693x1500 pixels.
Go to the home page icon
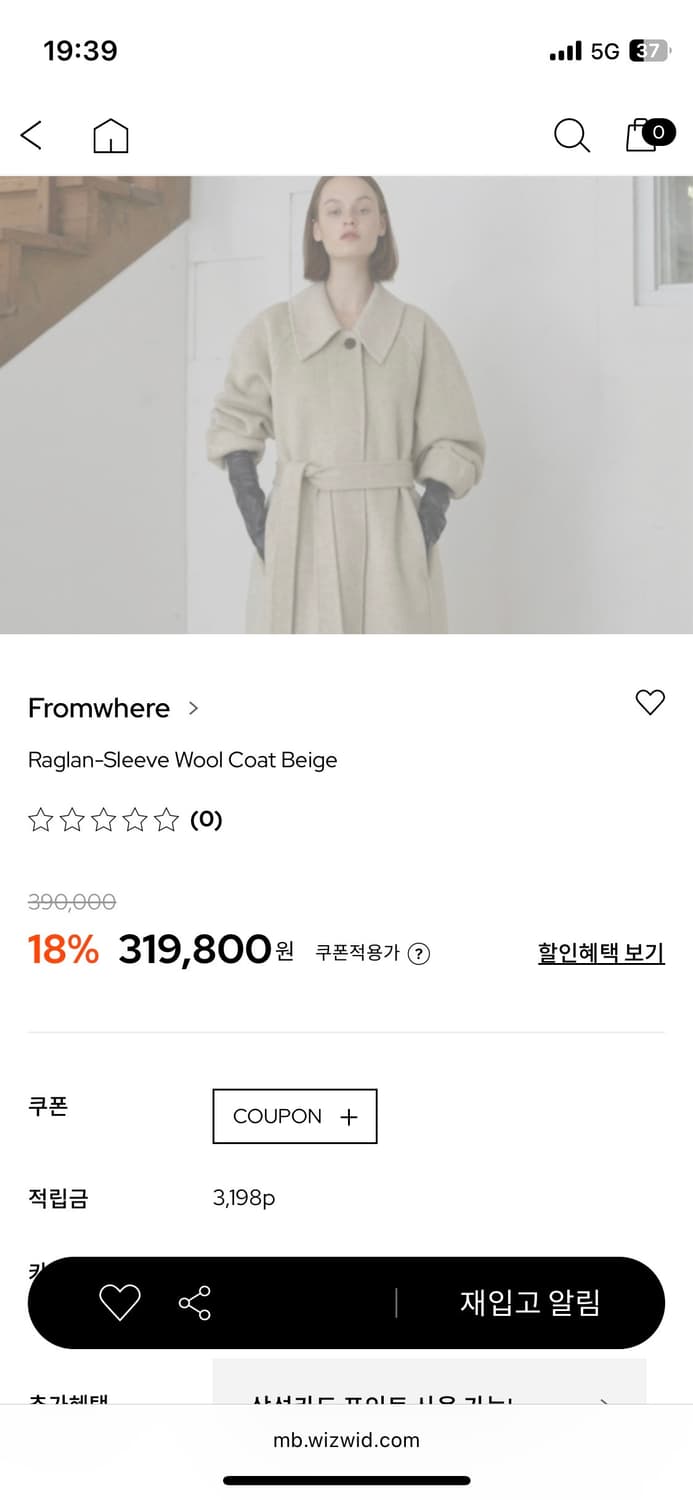[111, 136]
